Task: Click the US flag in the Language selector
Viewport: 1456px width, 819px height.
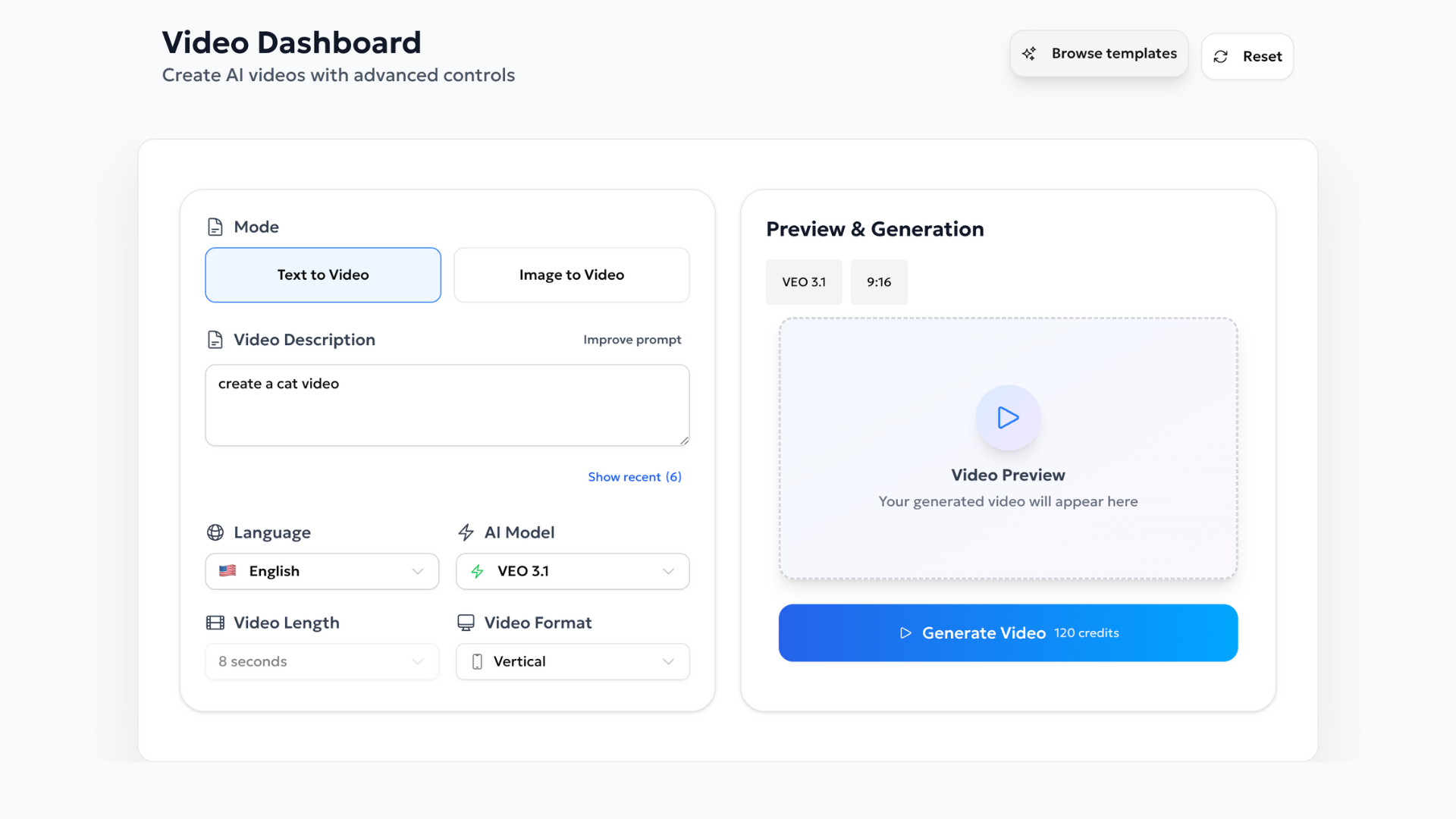Action: pos(227,571)
